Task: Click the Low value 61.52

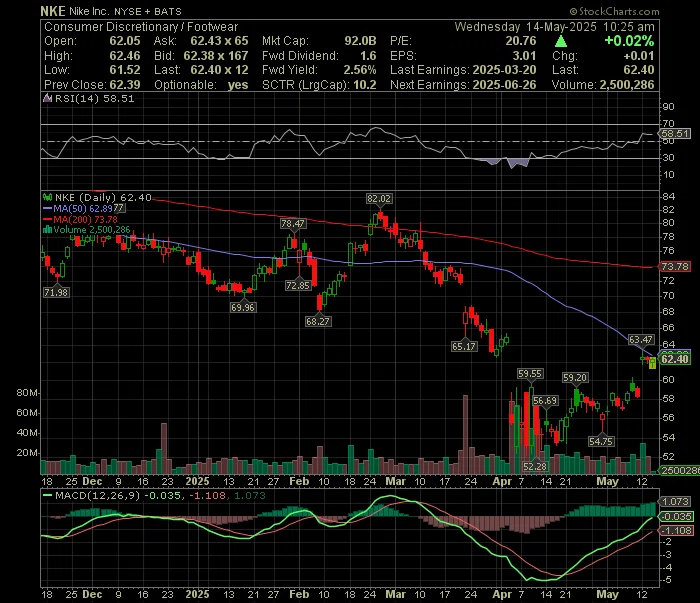Action: (125, 70)
